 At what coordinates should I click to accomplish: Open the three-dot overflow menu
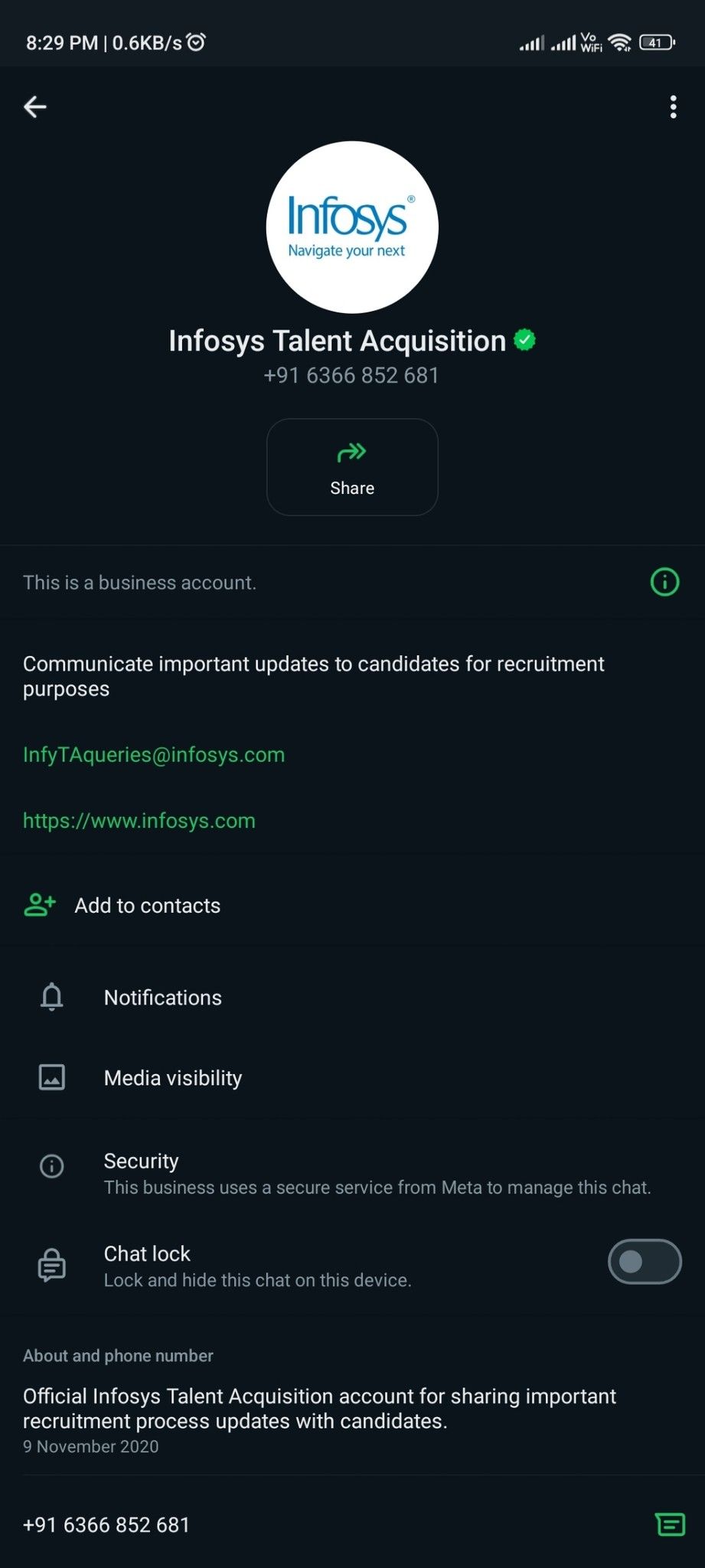(673, 107)
